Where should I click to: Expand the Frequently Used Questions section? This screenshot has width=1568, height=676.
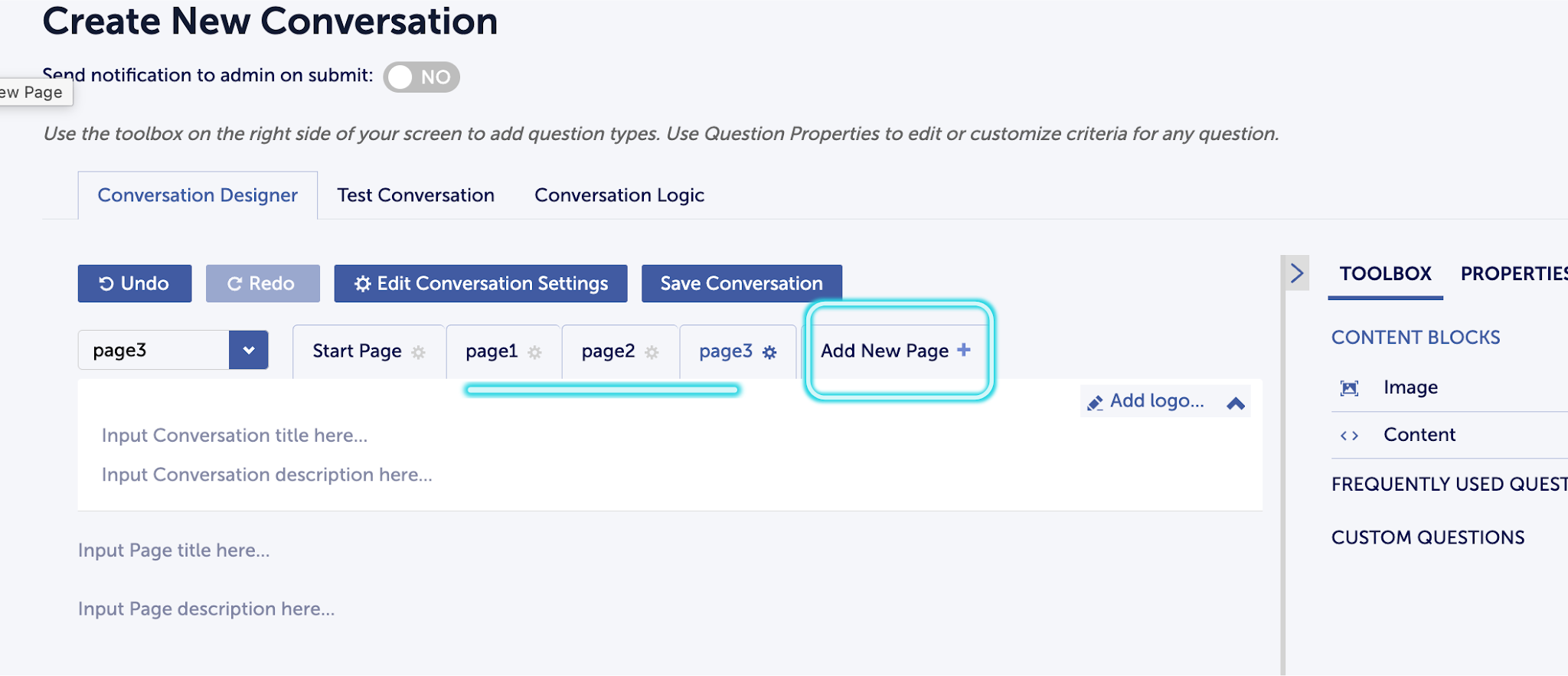(1449, 484)
